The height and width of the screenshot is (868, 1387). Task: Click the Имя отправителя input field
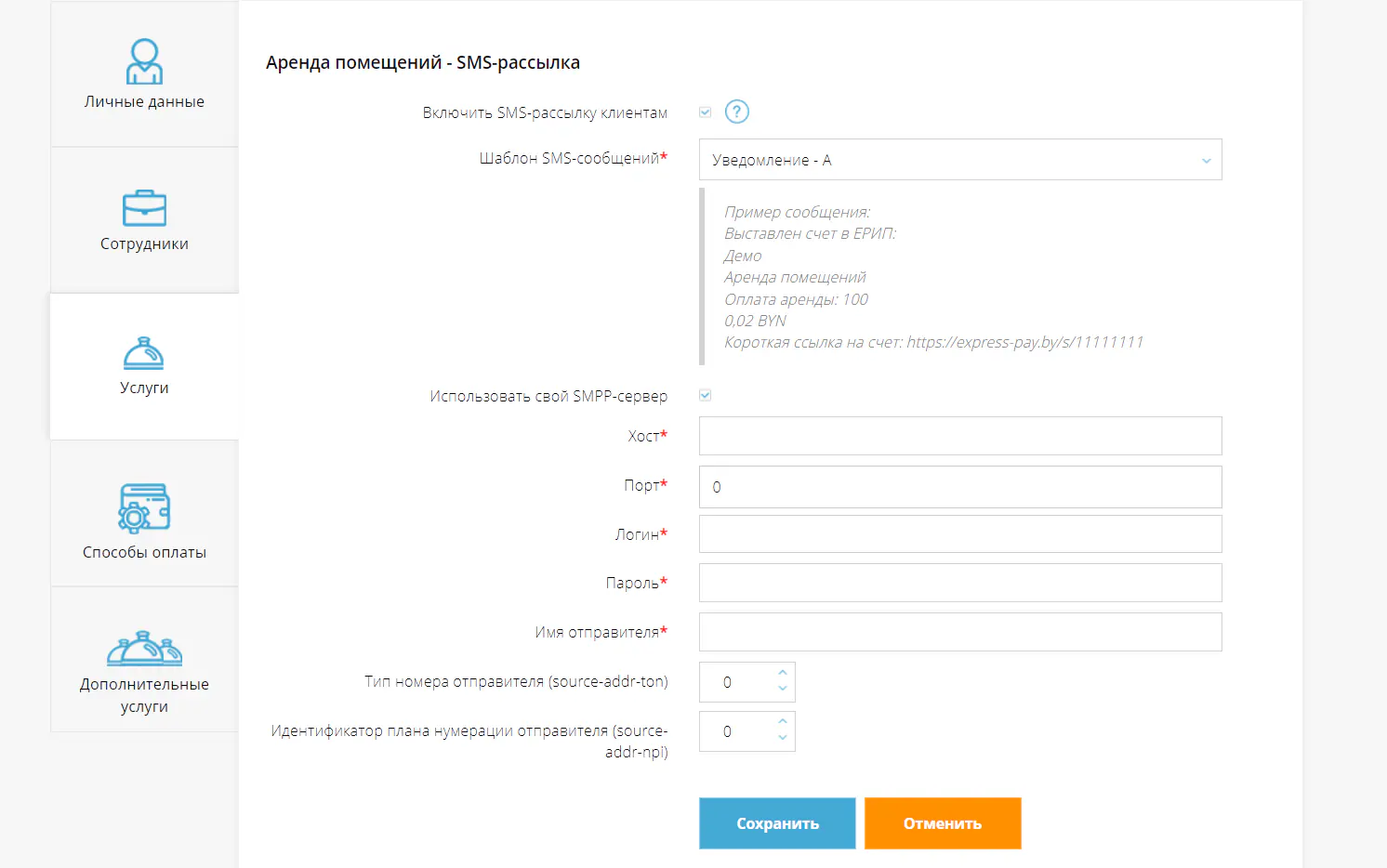[959, 632]
